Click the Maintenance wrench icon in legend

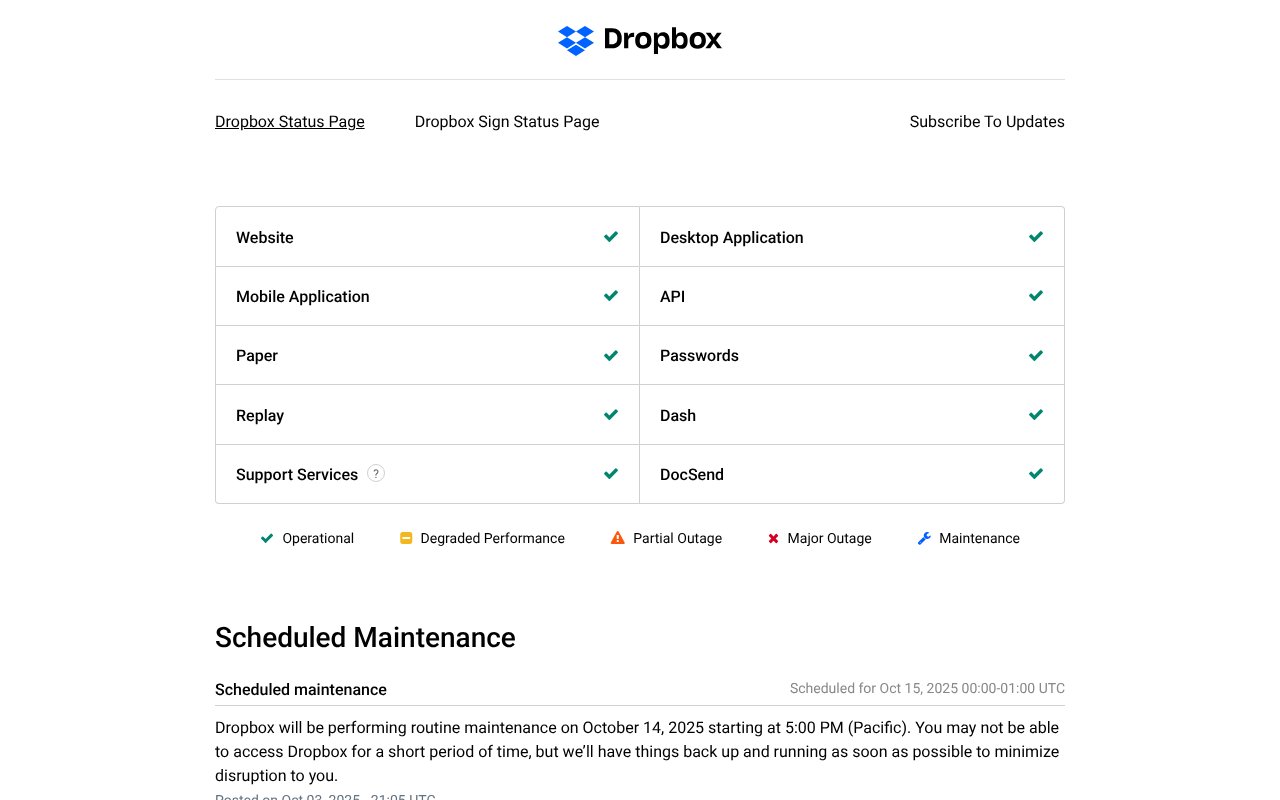pos(924,538)
